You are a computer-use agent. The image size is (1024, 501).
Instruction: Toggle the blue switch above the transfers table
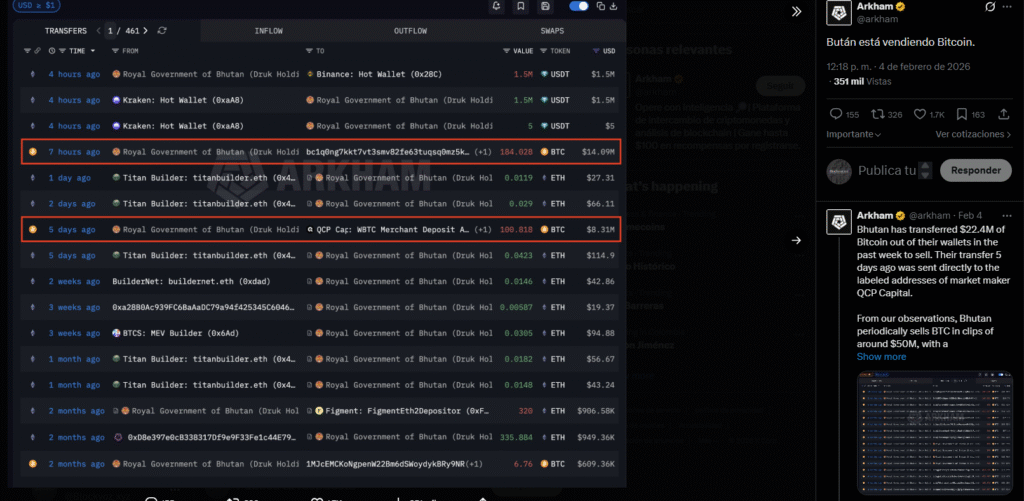coord(579,6)
